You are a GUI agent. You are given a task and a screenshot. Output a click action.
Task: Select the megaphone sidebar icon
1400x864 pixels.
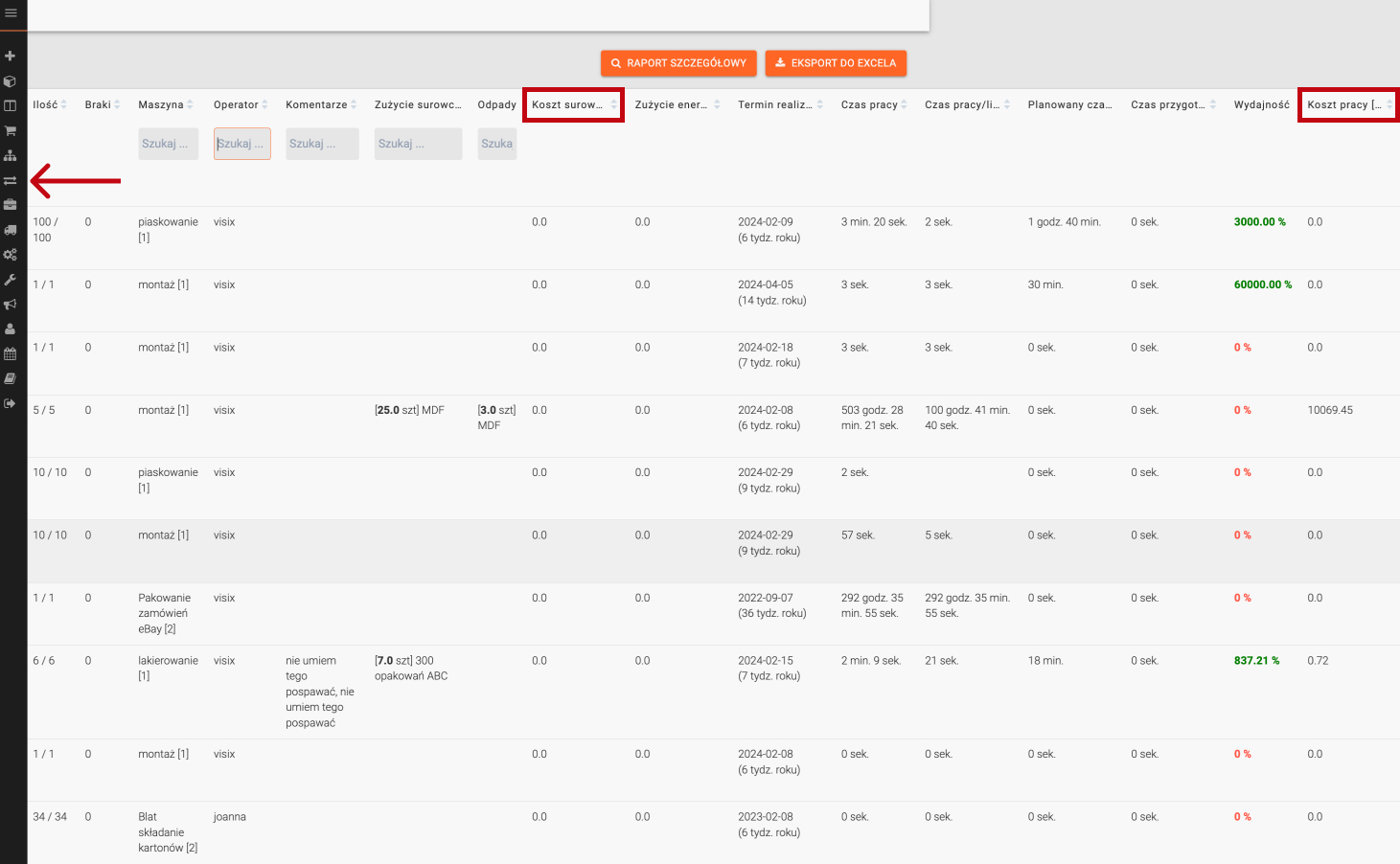tap(11, 305)
